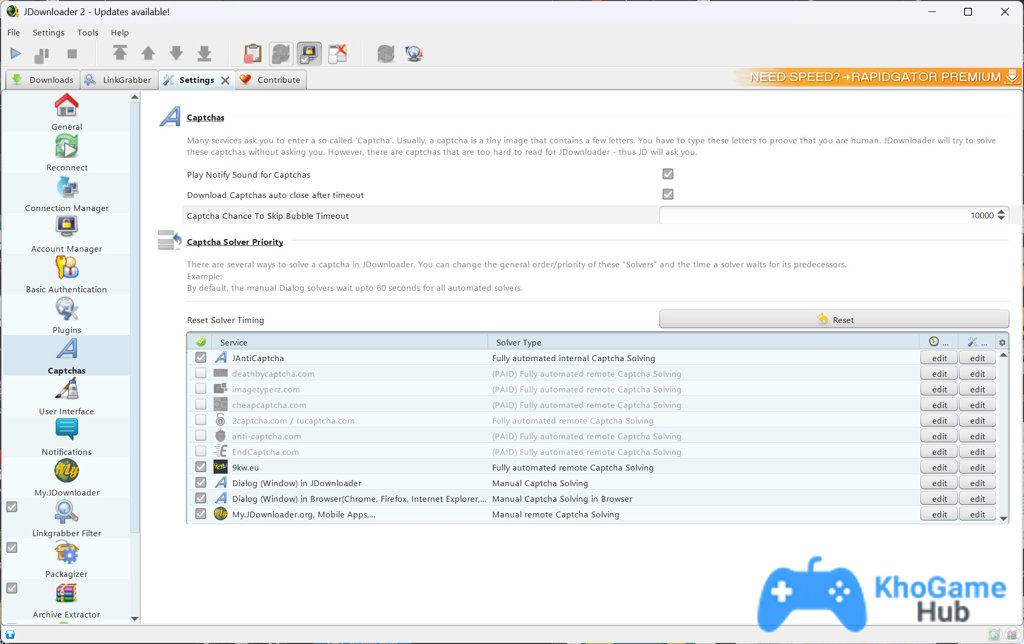The height and width of the screenshot is (644, 1024).
Task: Increase bubble timeout with the up stepper
Action: coord(1002,211)
